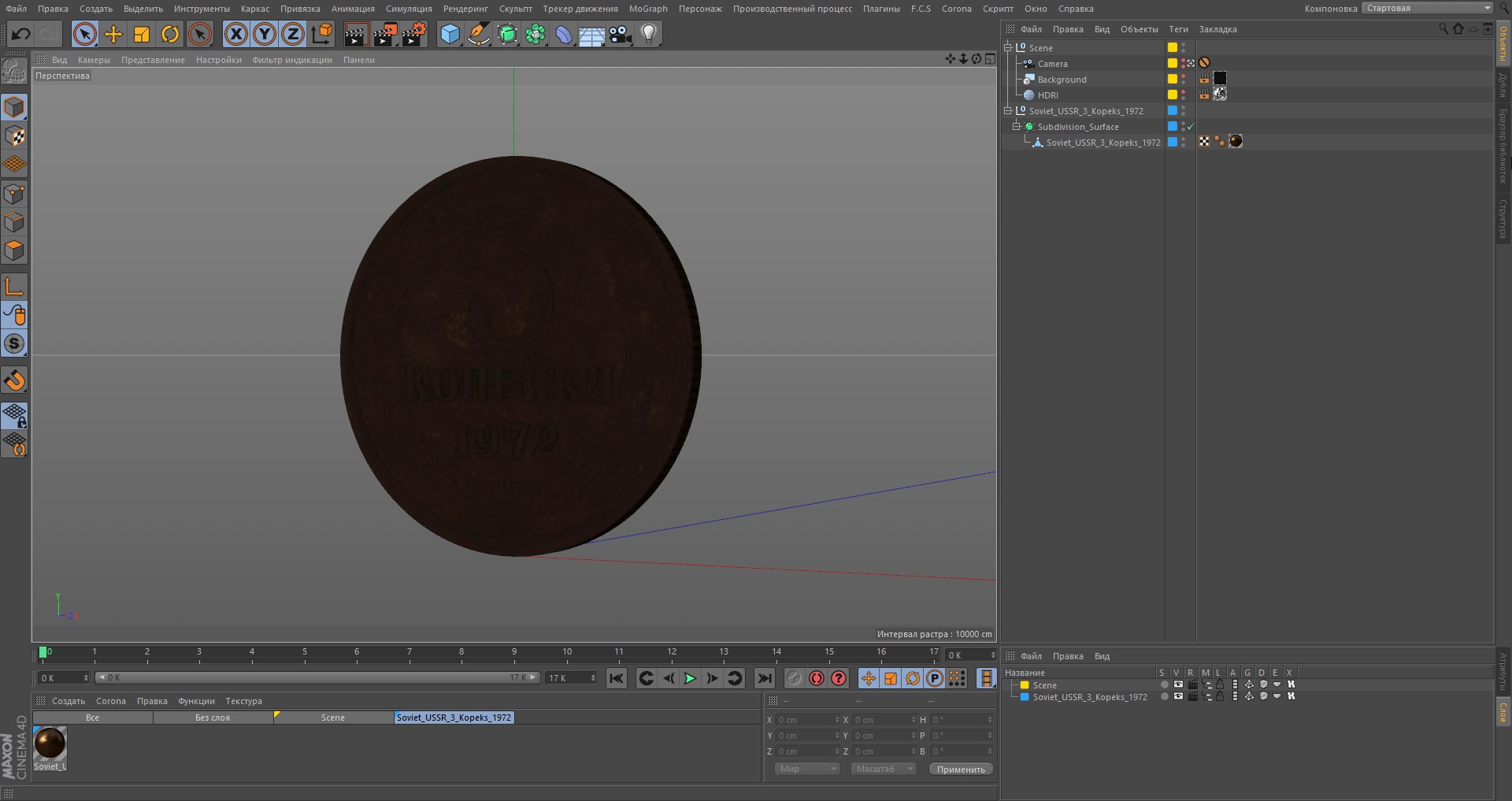Toggle X axis lock

tap(235, 34)
